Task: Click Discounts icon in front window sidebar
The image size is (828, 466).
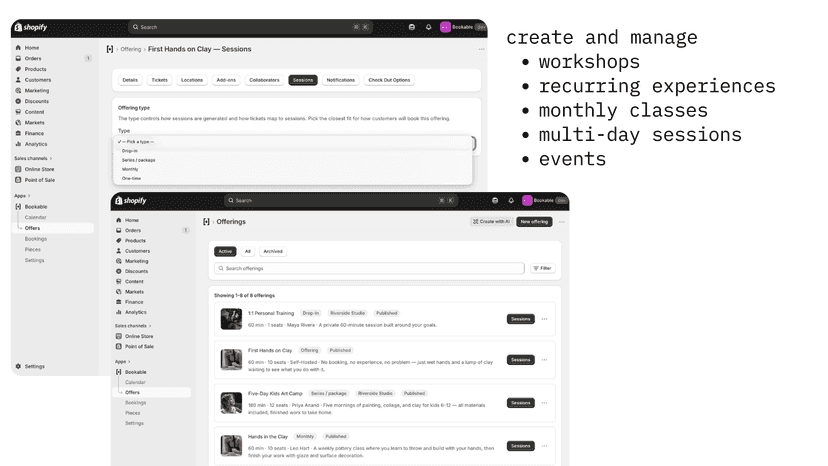Action: 119,271
